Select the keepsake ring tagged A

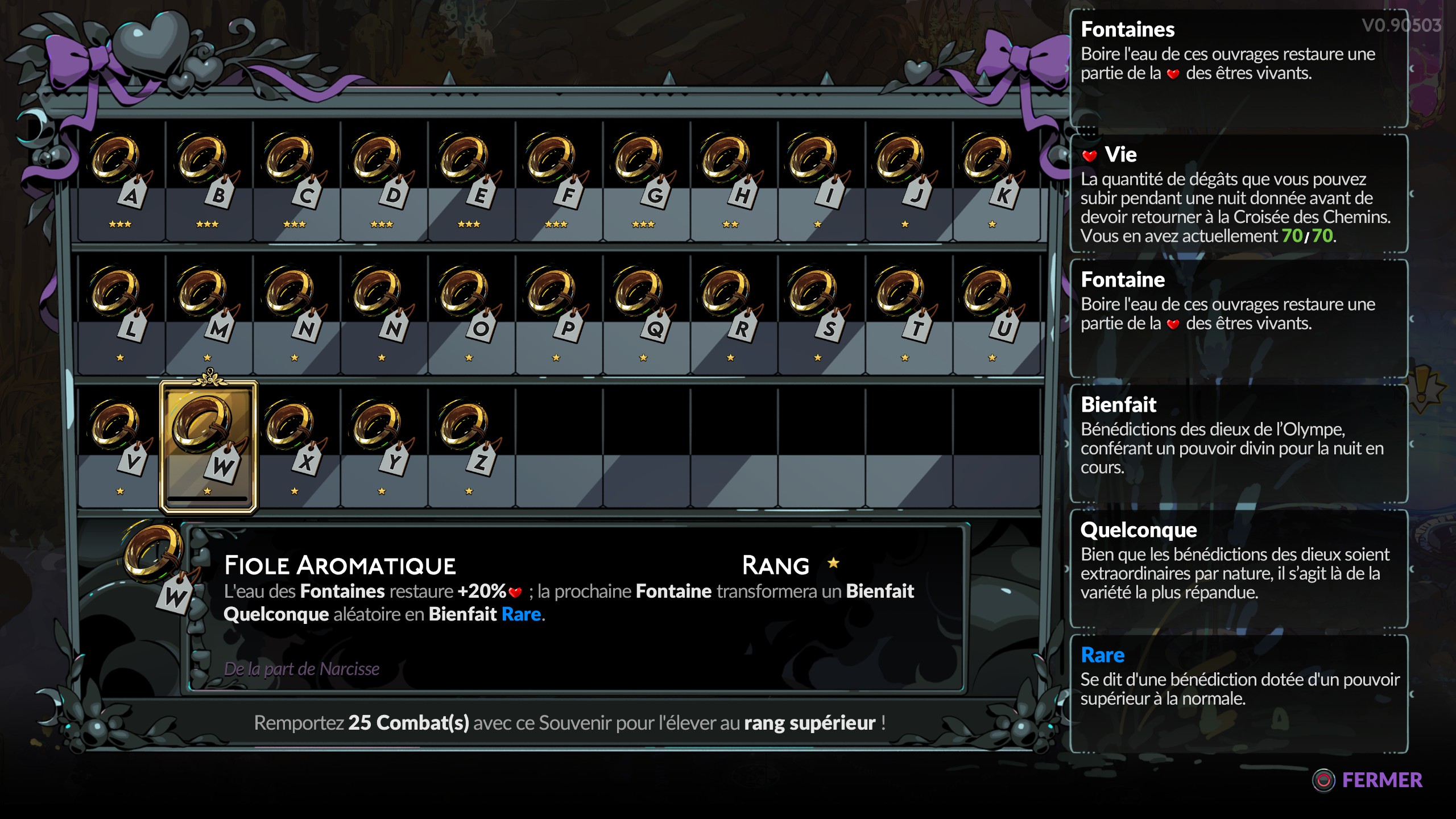tap(121, 181)
